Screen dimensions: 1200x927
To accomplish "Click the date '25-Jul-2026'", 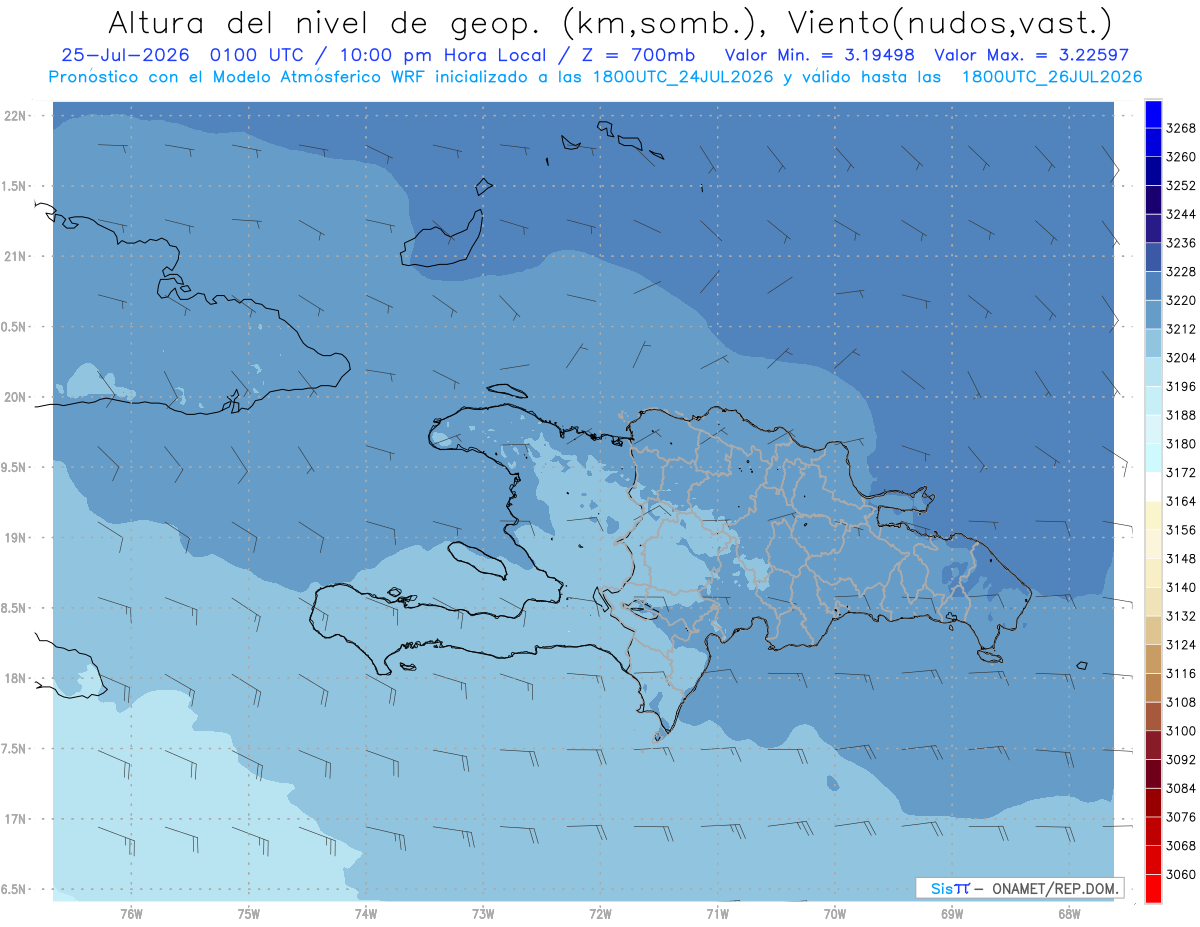I will tap(127, 55).
